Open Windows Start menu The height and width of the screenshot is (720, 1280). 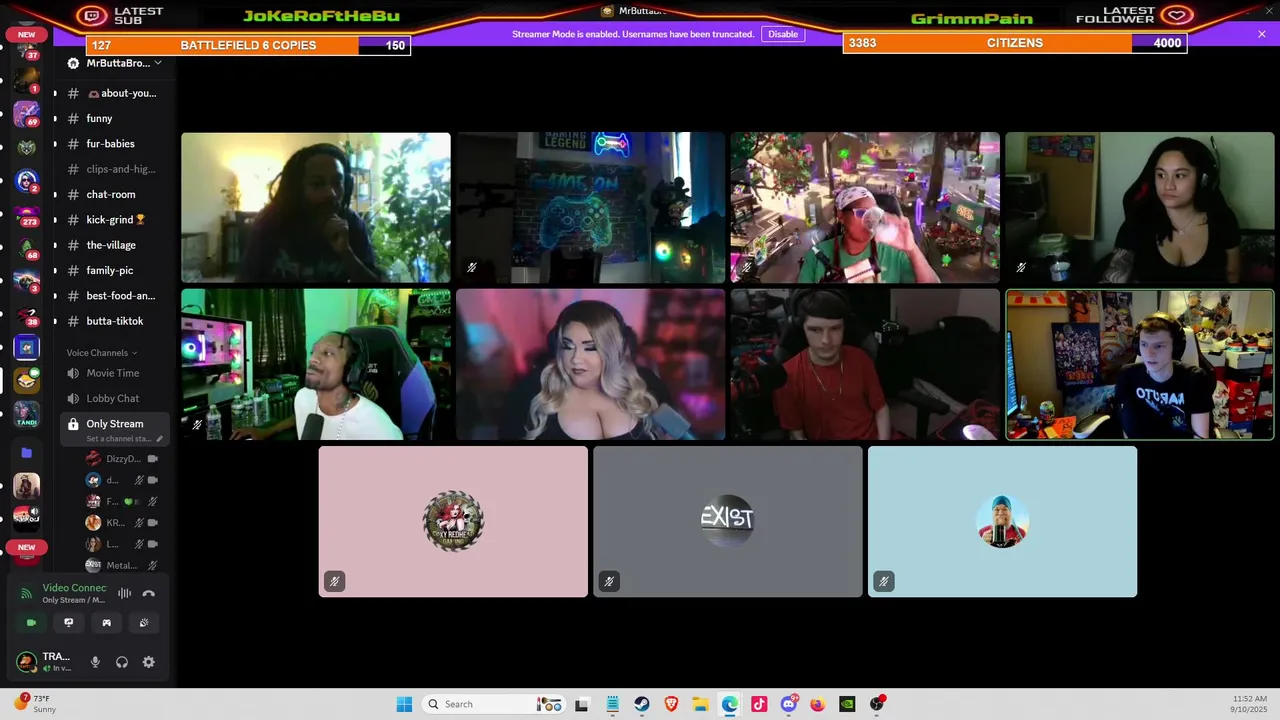[404, 704]
